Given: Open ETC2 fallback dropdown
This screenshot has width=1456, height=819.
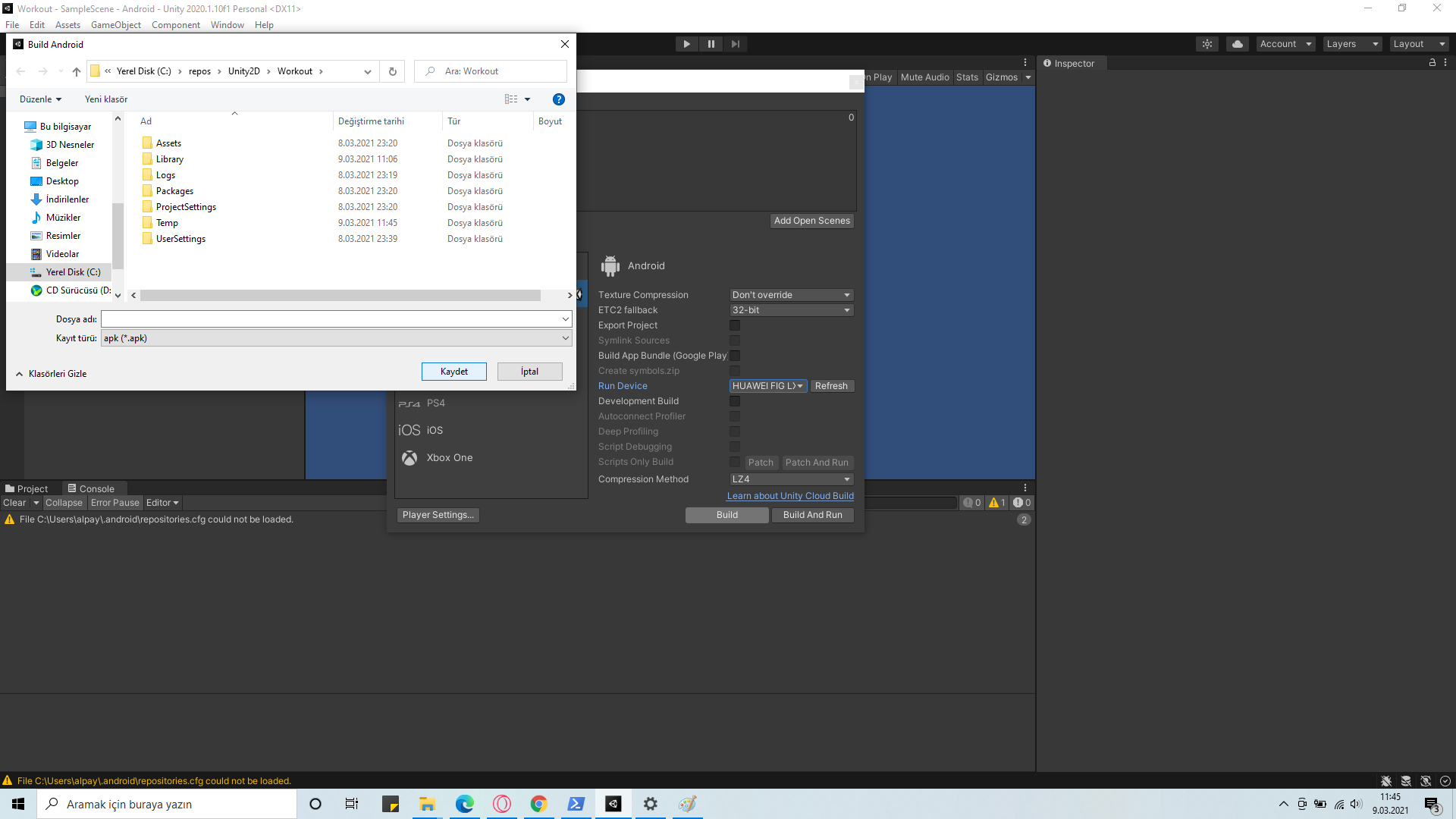Looking at the screenshot, I should pyautogui.click(x=792, y=310).
